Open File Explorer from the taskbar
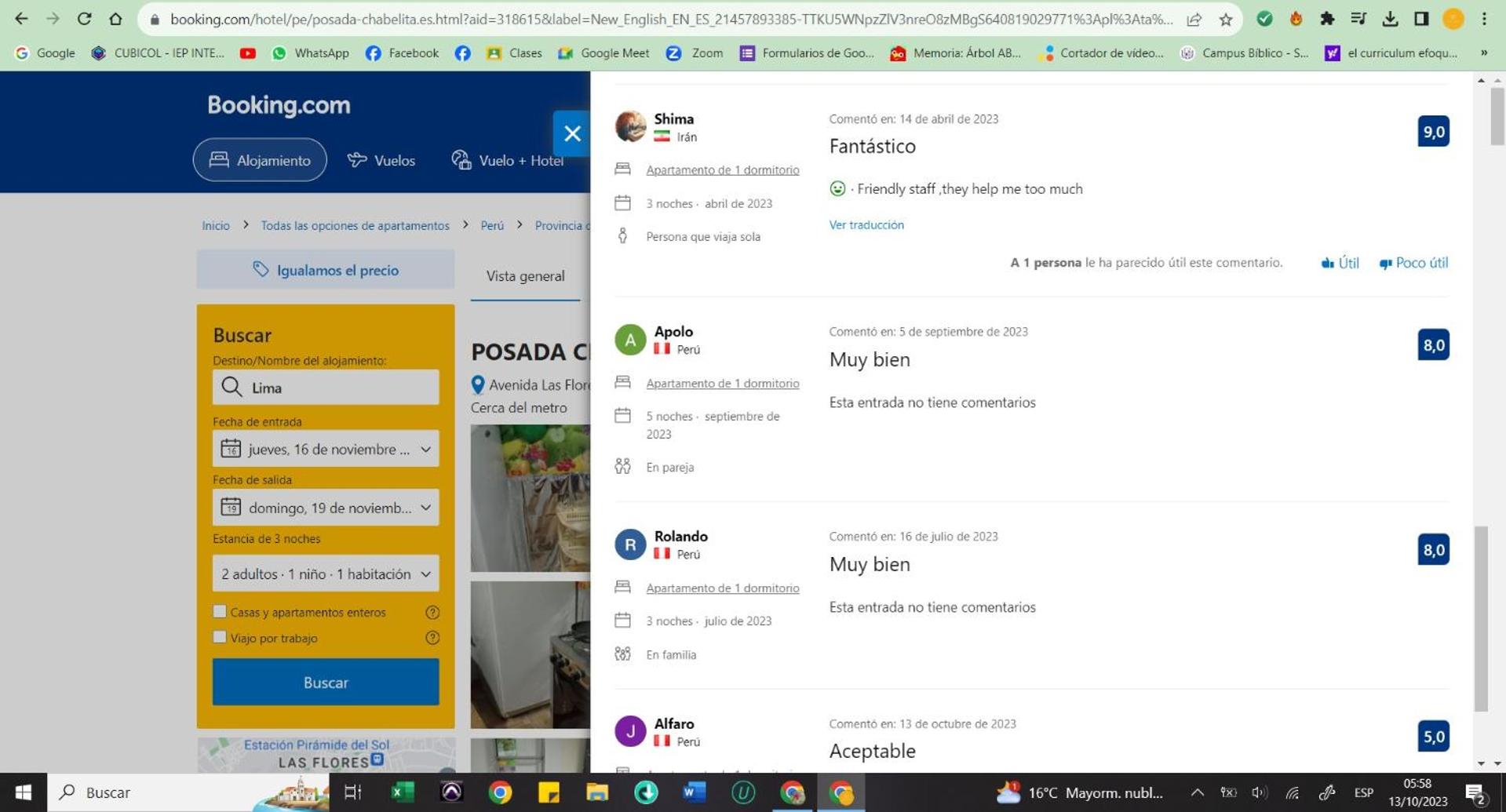Screen dimensions: 1506x812 click(x=597, y=792)
